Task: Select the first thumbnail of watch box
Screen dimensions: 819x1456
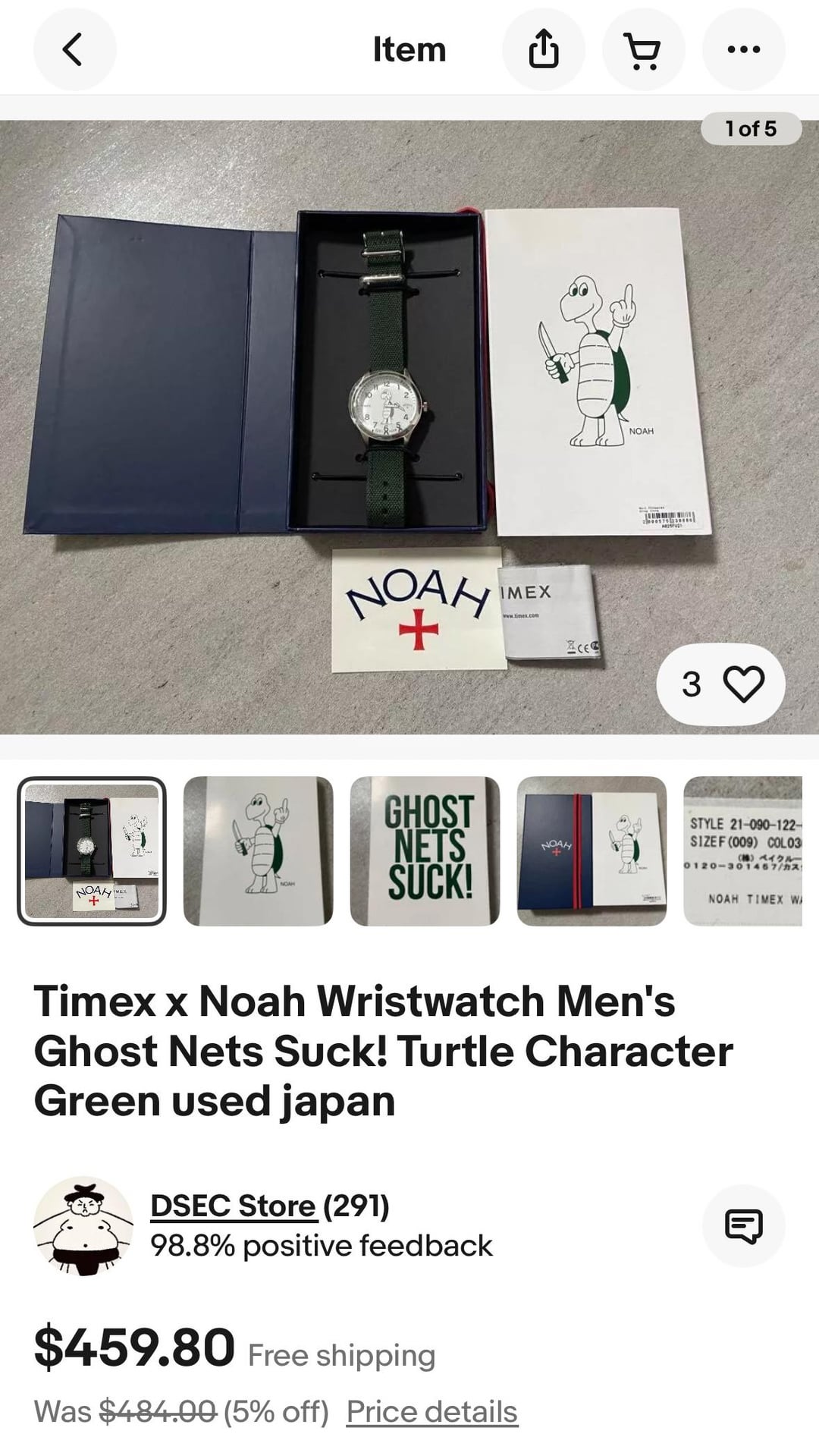Action: point(92,851)
